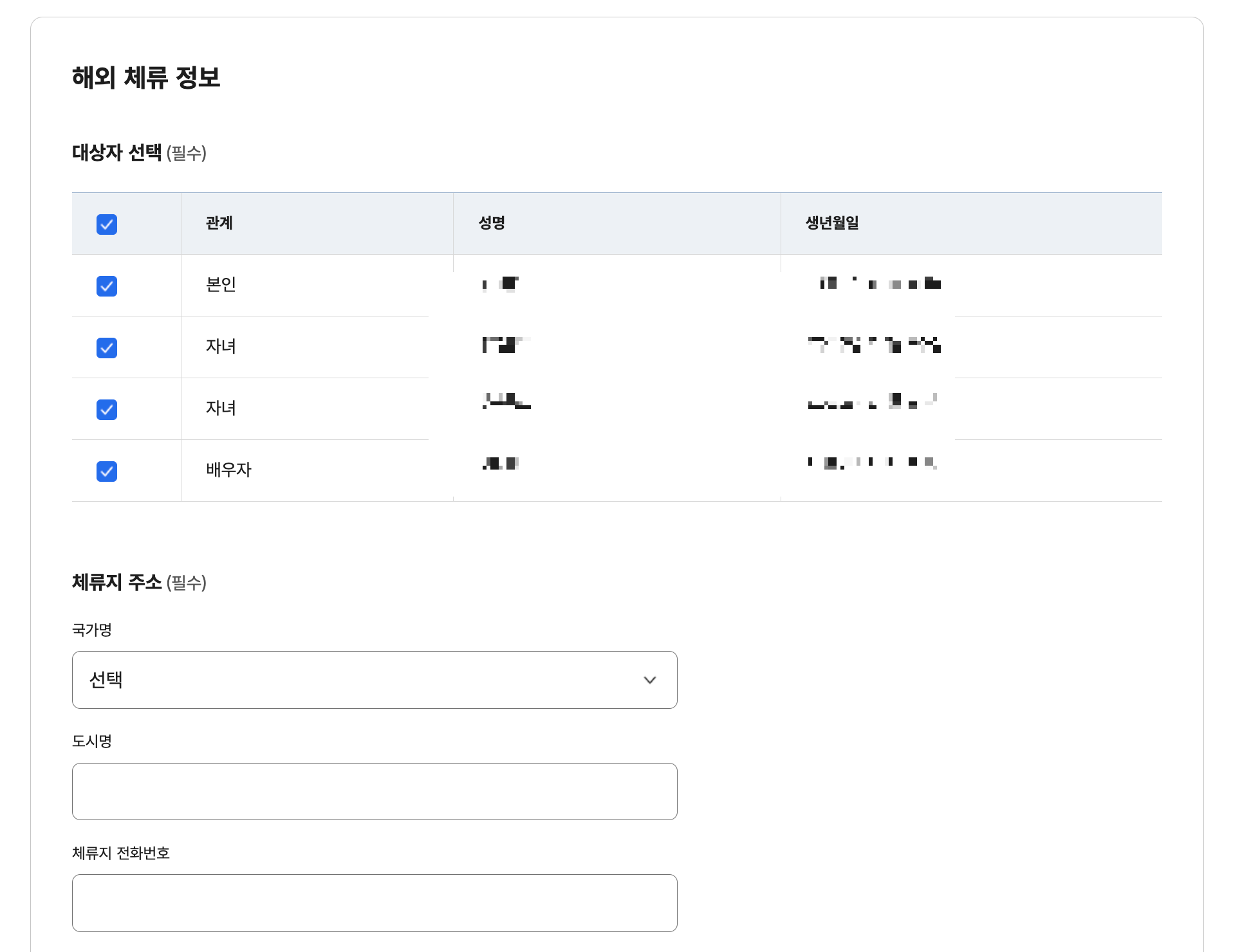The width and height of the screenshot is (1242, 952).
Task: Click the chevron arrow in 국가명 dropdown
Action: click(649, 680)
